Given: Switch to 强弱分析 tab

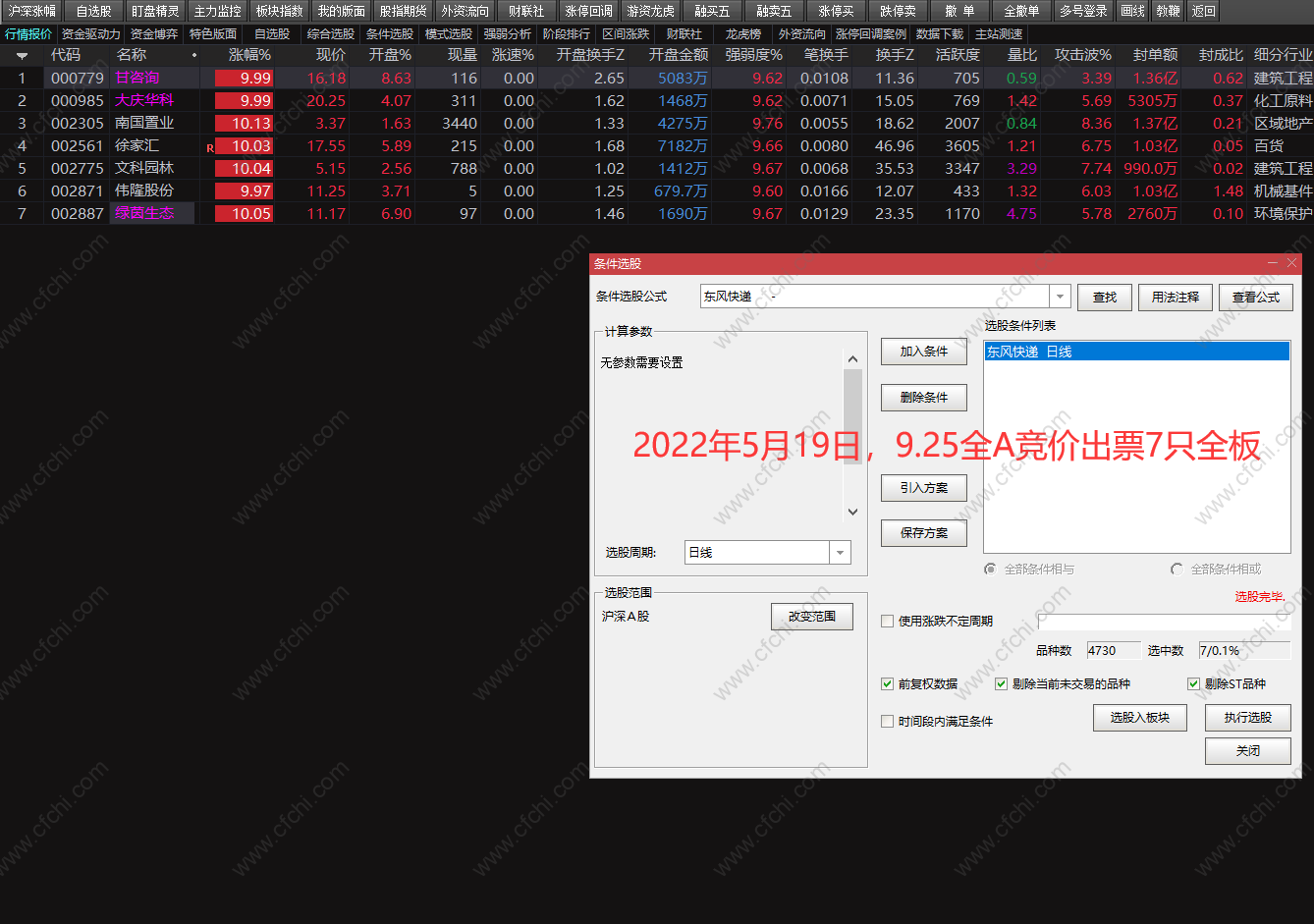Looking at the screenshot, I should 508,34.
